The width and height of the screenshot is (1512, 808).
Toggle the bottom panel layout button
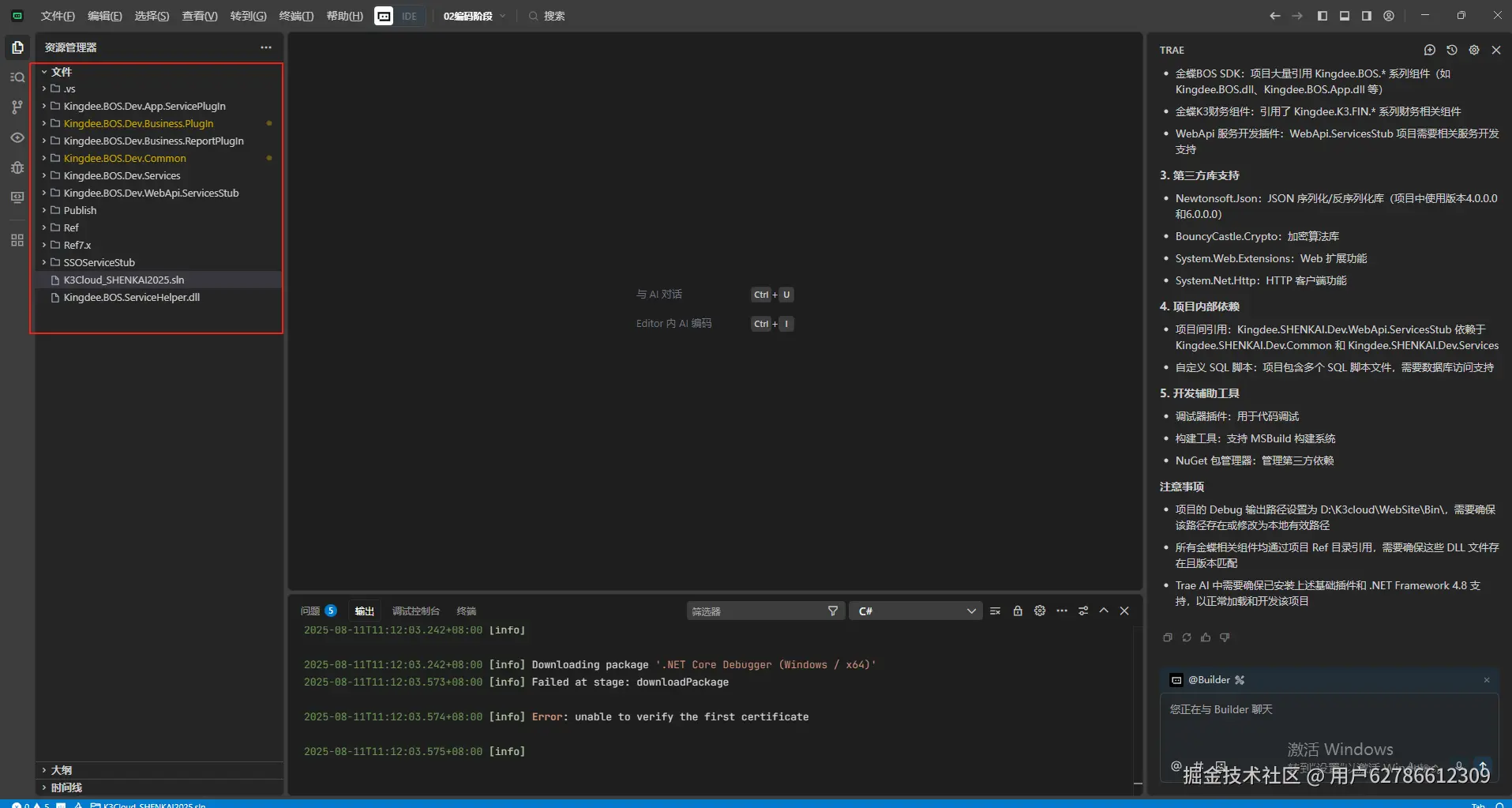click(1345, 16)
